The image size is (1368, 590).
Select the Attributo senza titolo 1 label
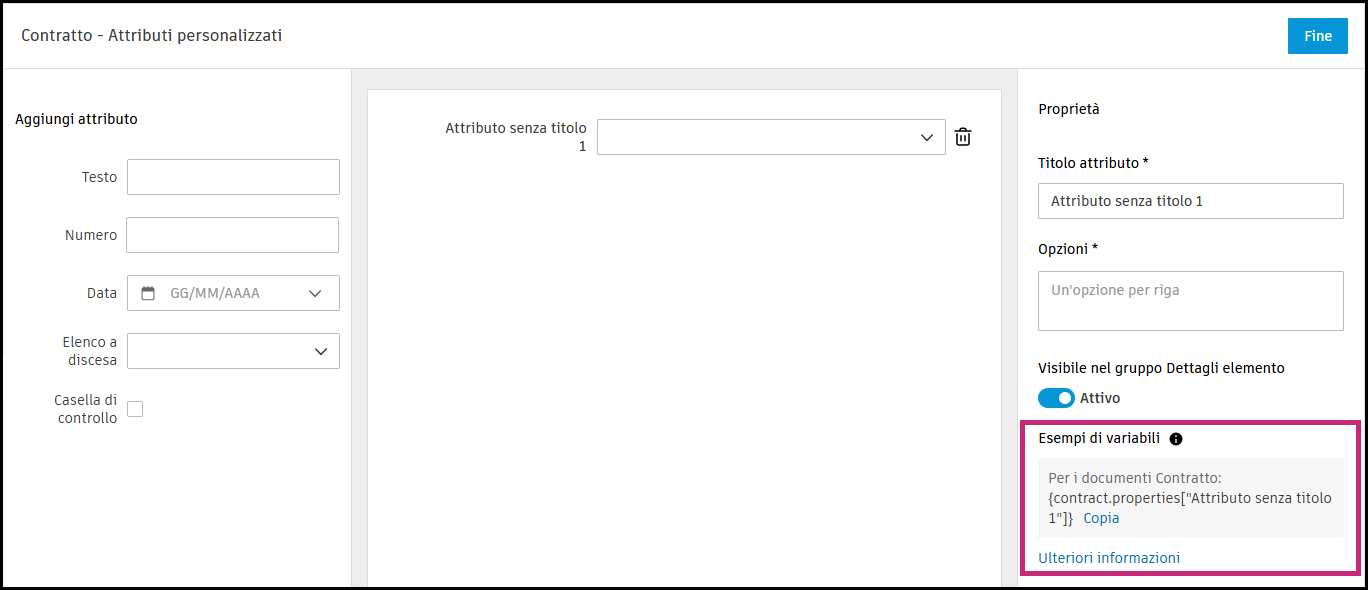click(x=516, y=137)
